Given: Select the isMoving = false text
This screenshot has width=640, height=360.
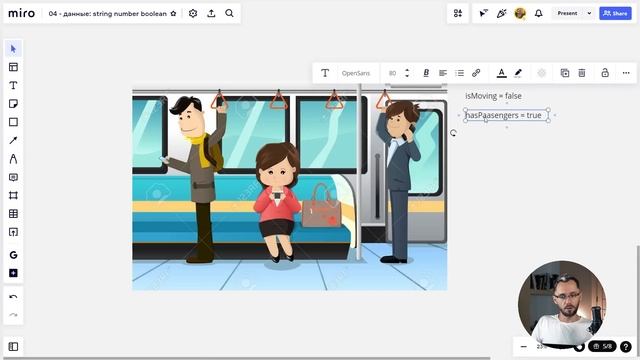Looking at the screenshot, I should tap(493, 96).
